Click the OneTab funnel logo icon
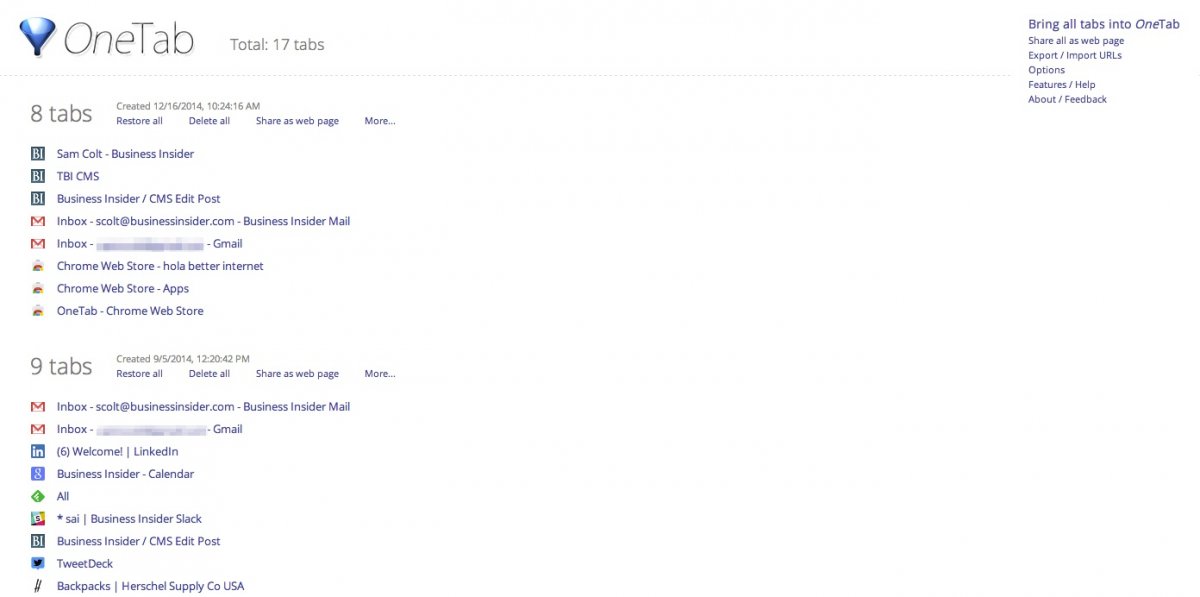 pos(38,37)
